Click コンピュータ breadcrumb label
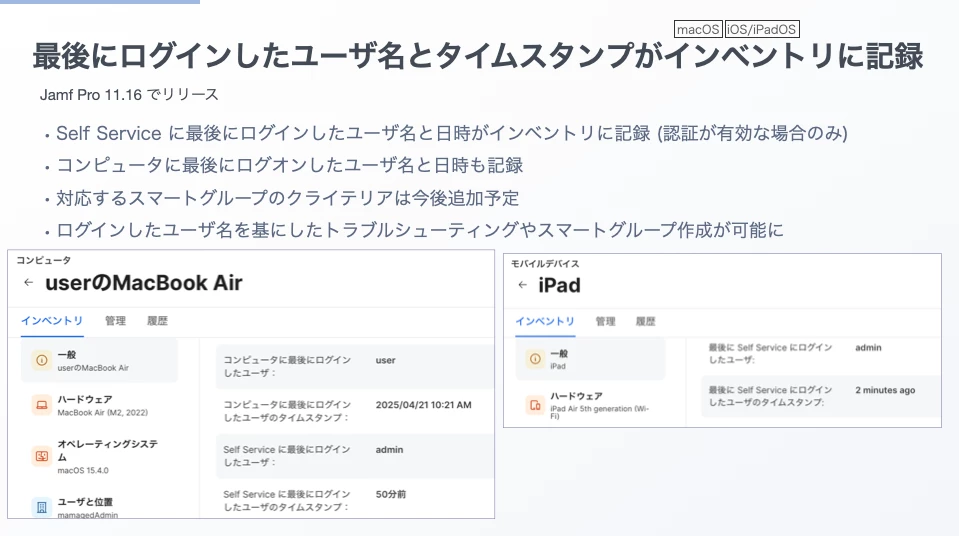 tap(43, 260)
